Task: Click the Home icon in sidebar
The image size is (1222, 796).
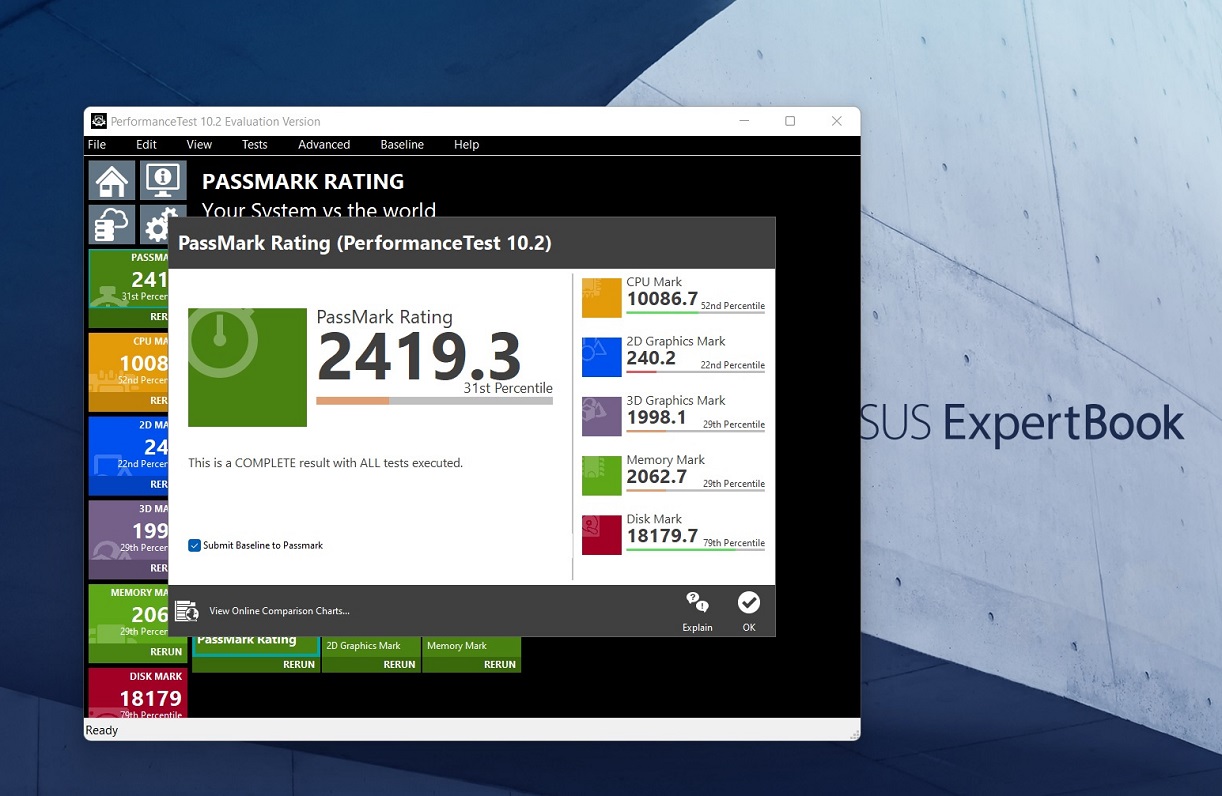Action: tap(112, 181)
